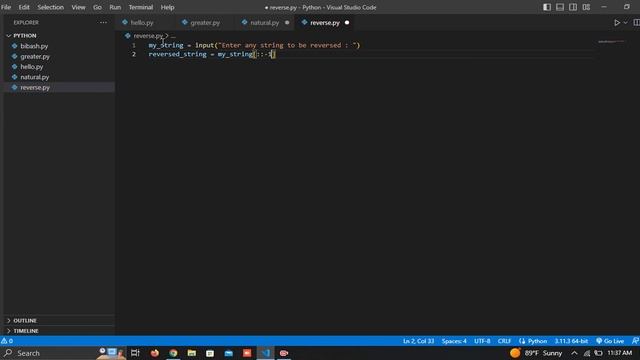This screenshot has width=640, height=360.
Task: Click line number 2 in the gutter
Action: (x=134, y=54)
